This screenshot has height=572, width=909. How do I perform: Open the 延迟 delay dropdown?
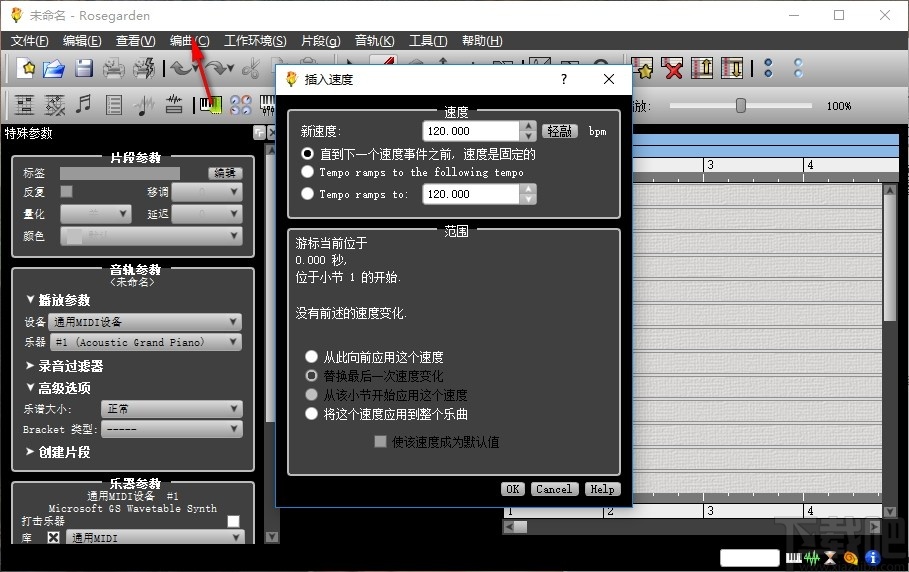tap(207, 214)
